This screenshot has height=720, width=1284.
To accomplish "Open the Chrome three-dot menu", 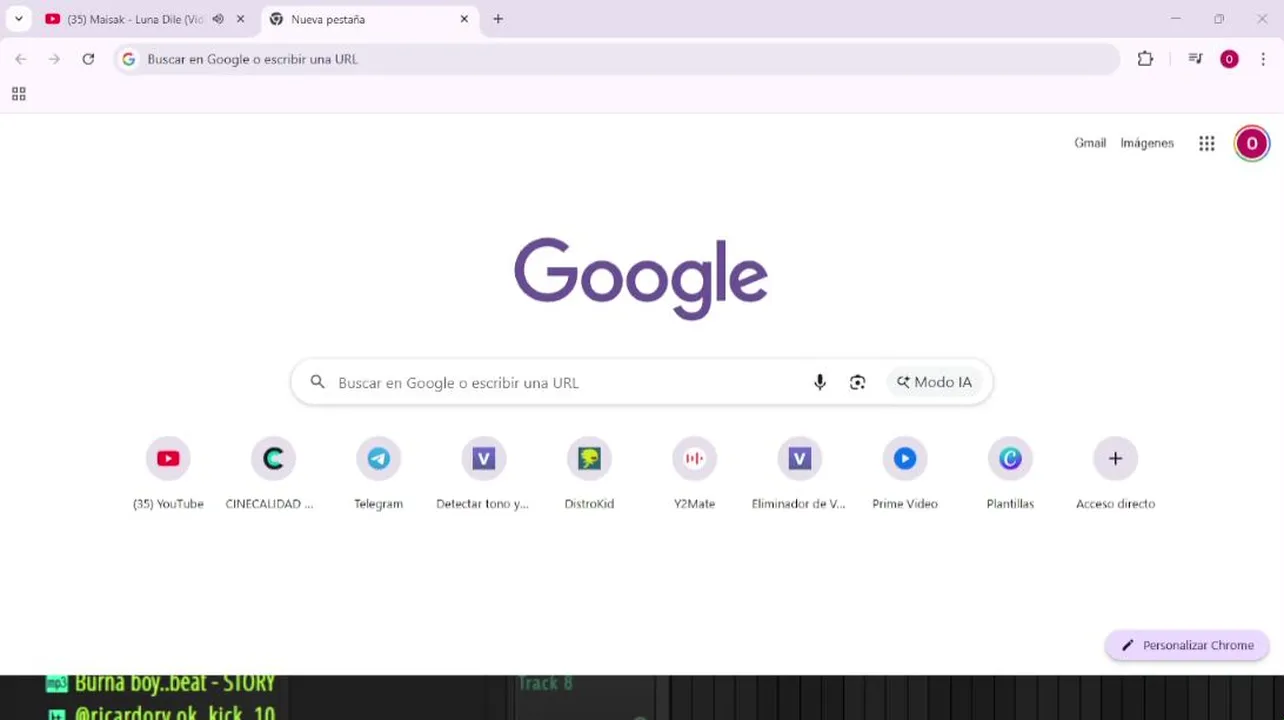I will click(1263, 59).
